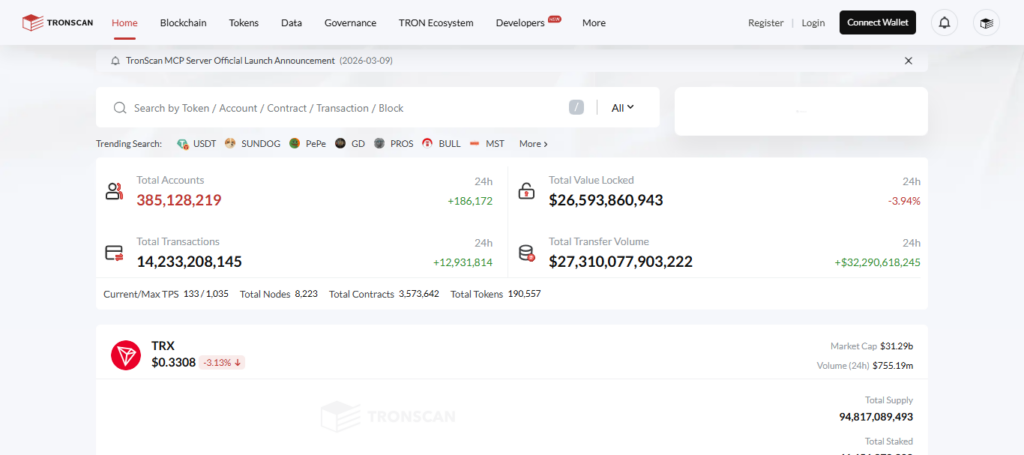The width and height of the screenshot is (1024, 455).
Task: Open the TRON Ecosystem menu
Action: click(x=436, y=23)
